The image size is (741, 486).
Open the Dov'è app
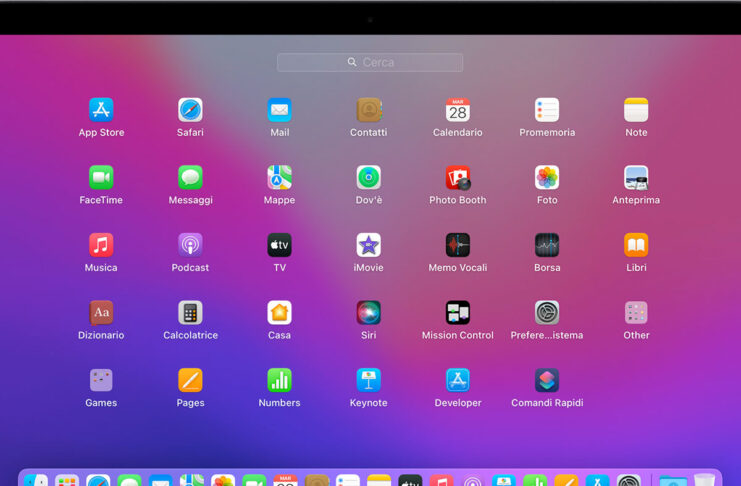(369, 177)
